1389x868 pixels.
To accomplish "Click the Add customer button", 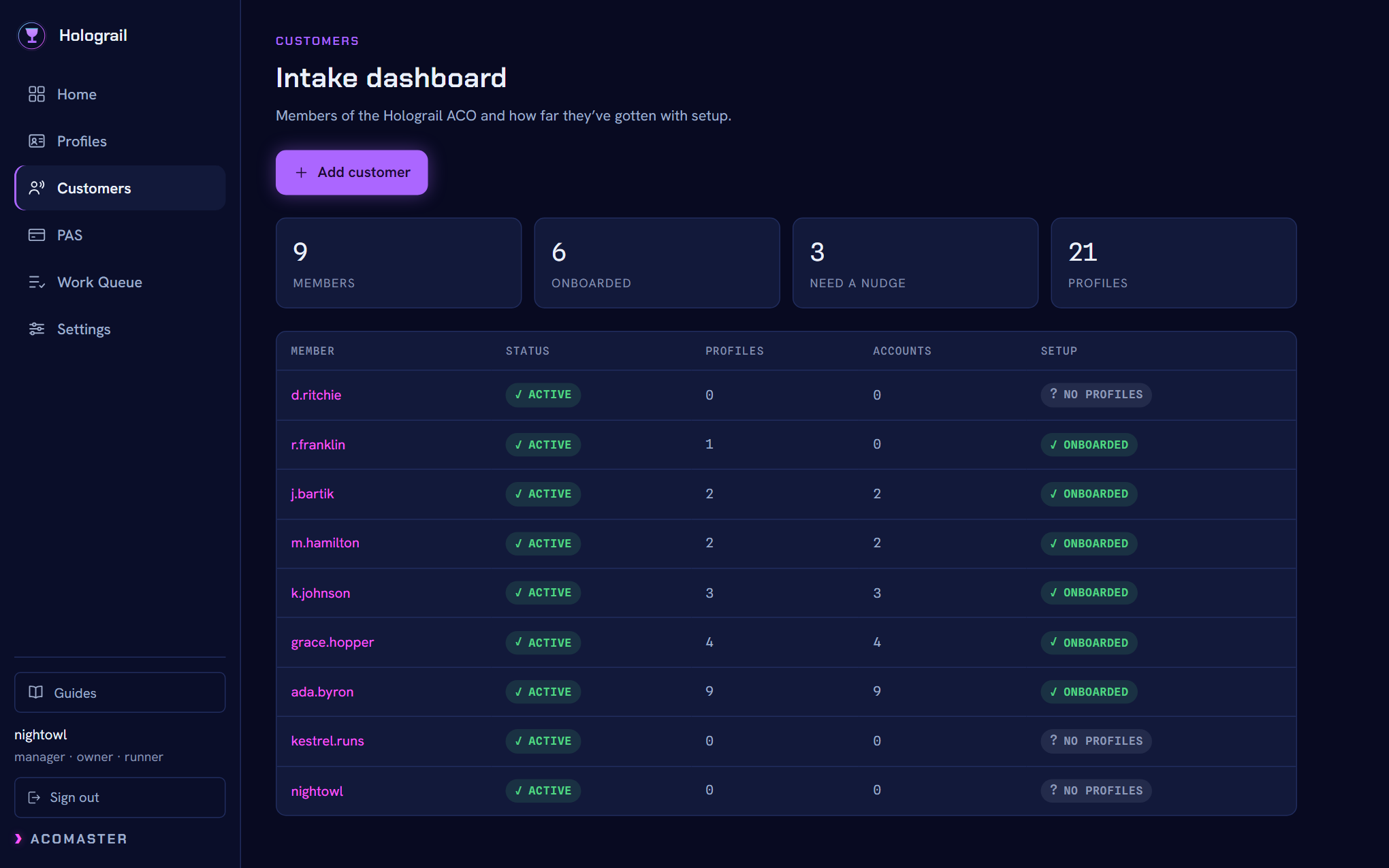I will coord(351,172).
